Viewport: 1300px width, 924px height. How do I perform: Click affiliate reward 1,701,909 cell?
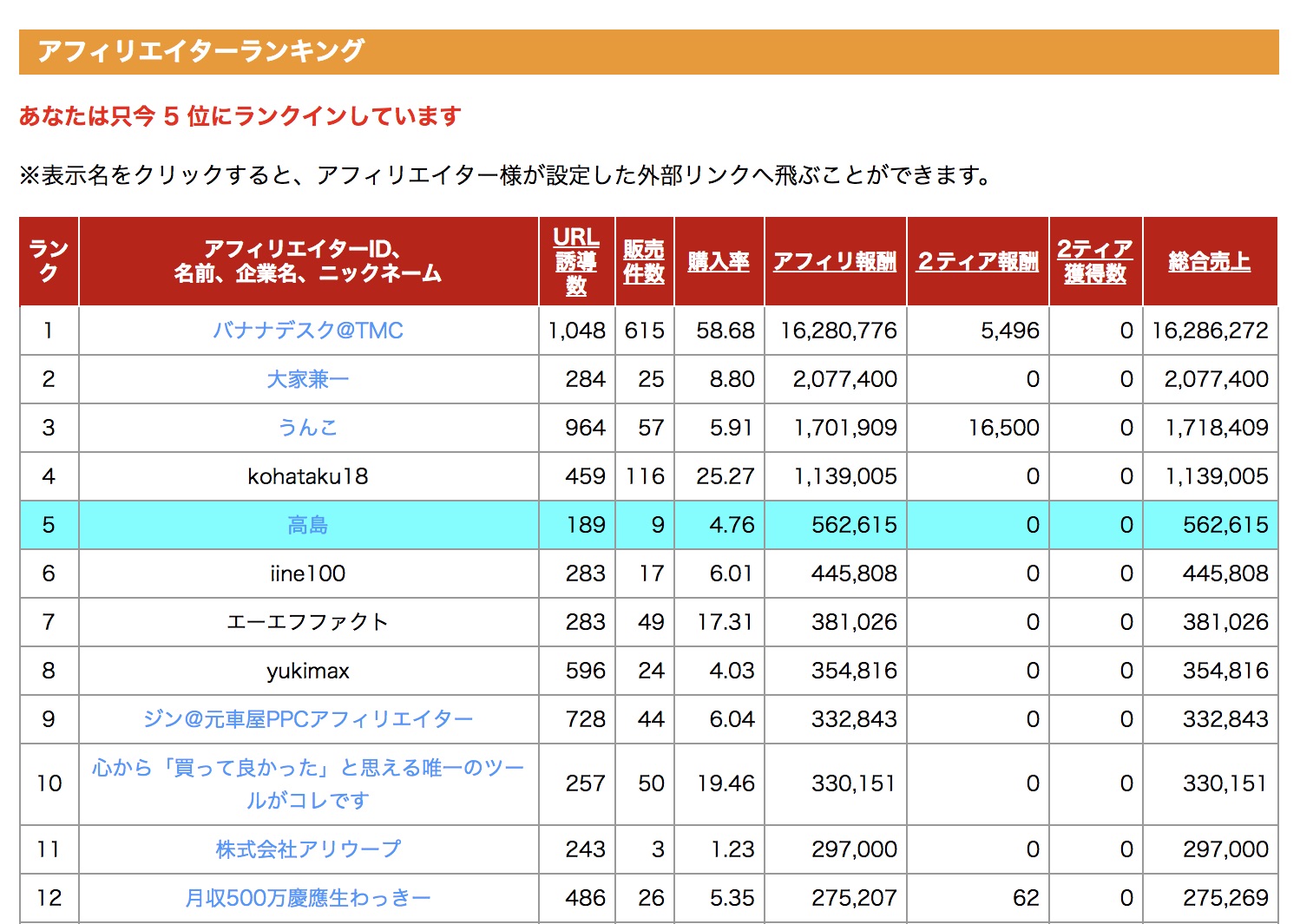(835, 428)
